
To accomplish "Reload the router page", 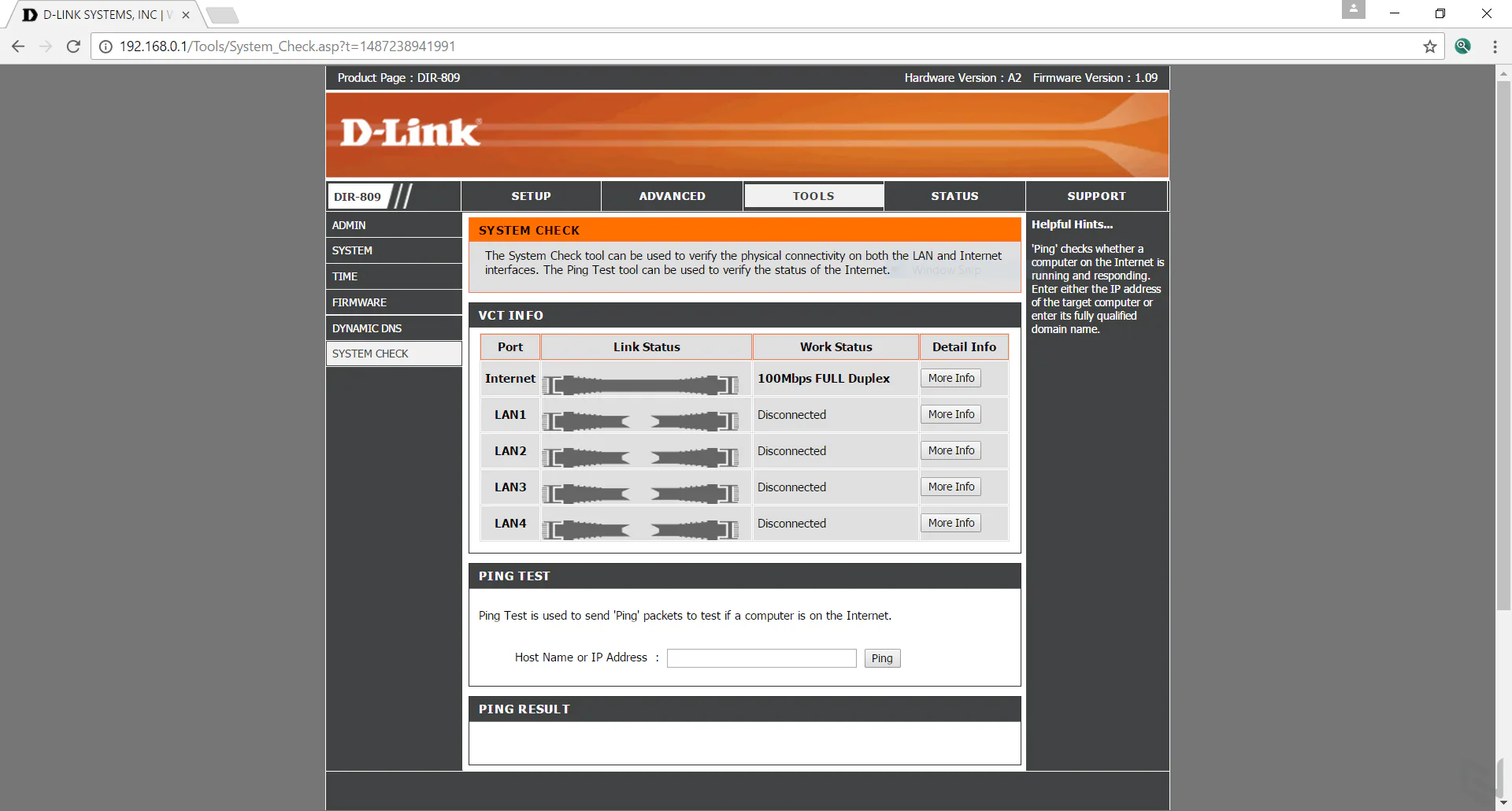I will click(73, 46).
